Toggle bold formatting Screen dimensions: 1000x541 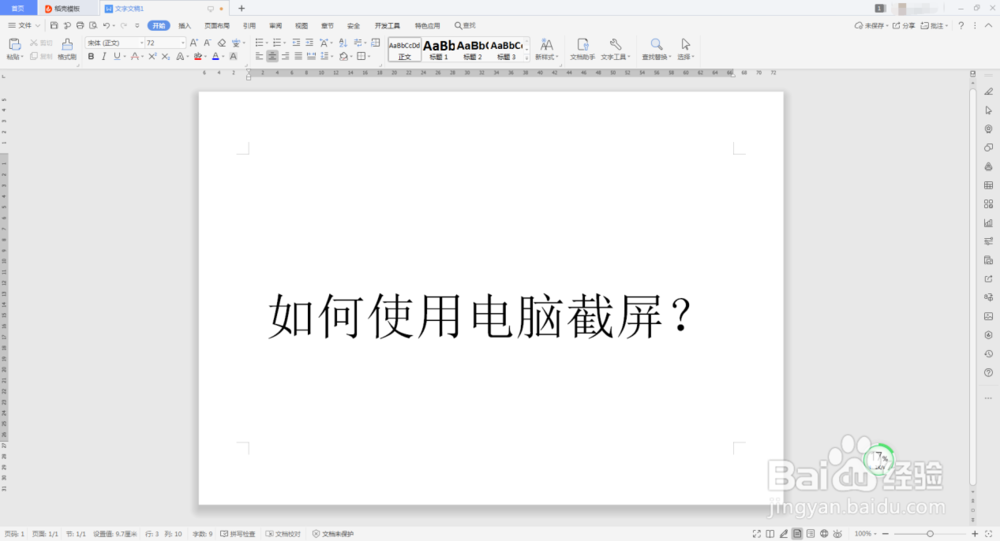pyautogui.click(x=91, y=57)
